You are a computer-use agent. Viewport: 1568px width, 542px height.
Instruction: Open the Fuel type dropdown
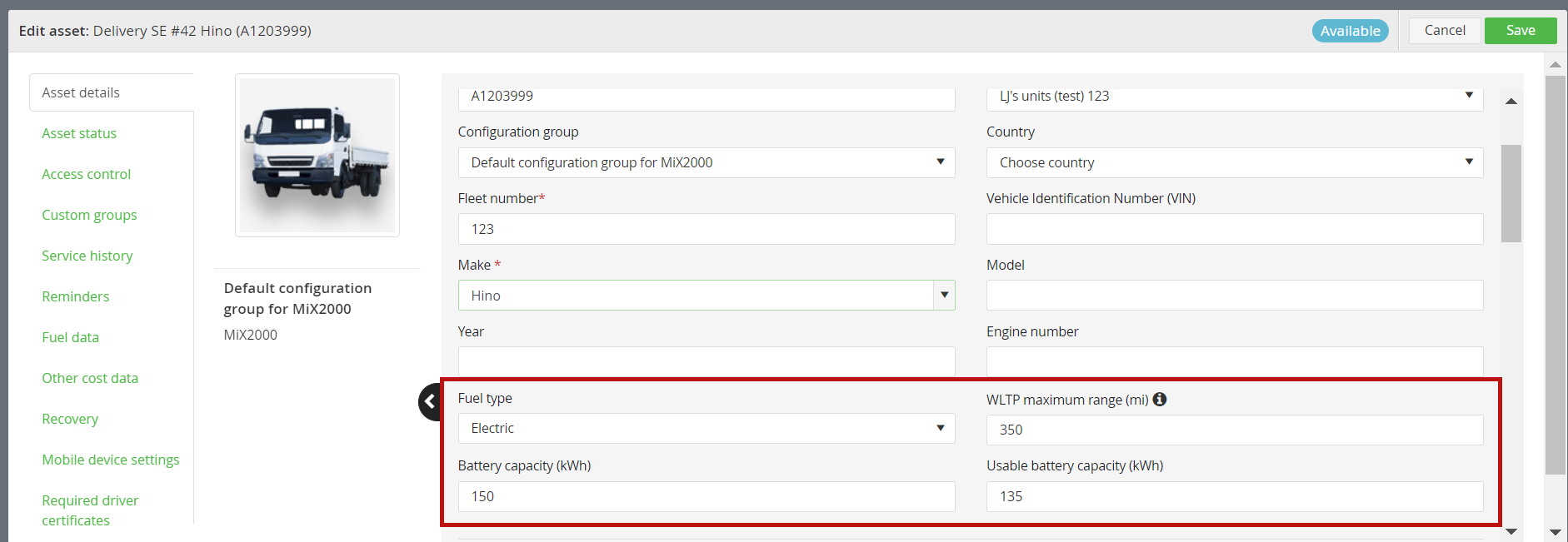707,429
